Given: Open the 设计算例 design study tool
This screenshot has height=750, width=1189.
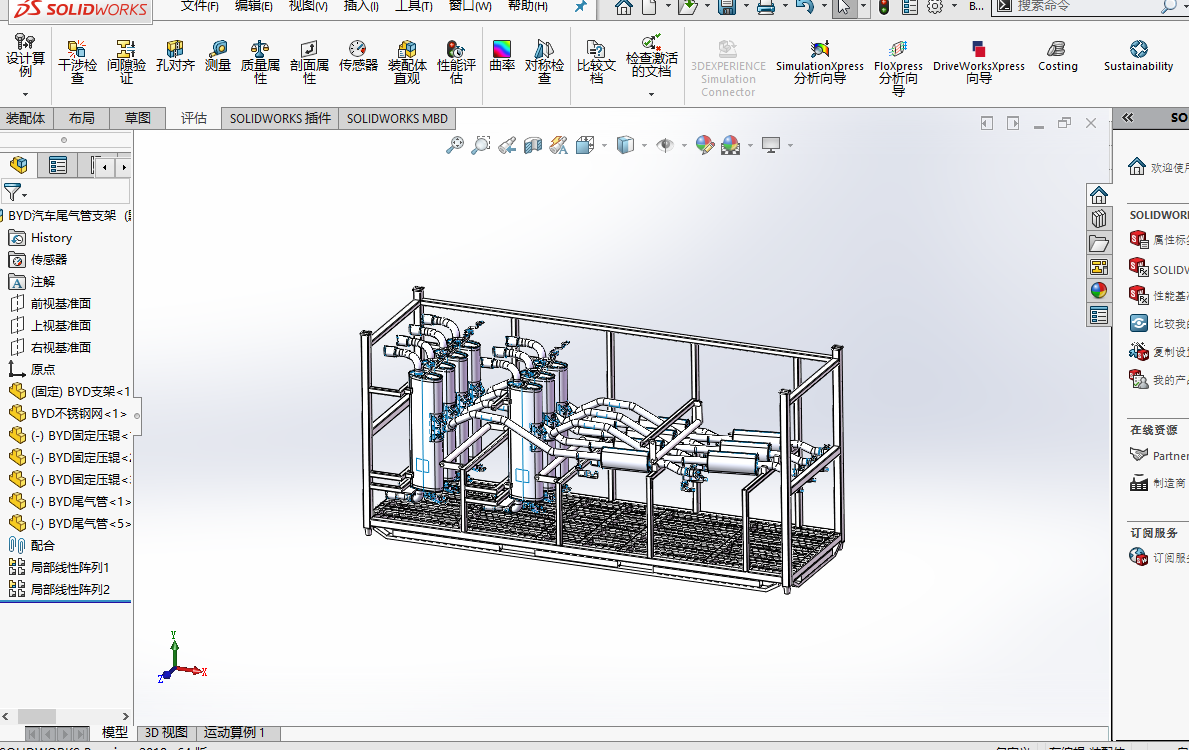Looking at the screenshot, I should tap(25, 55).
